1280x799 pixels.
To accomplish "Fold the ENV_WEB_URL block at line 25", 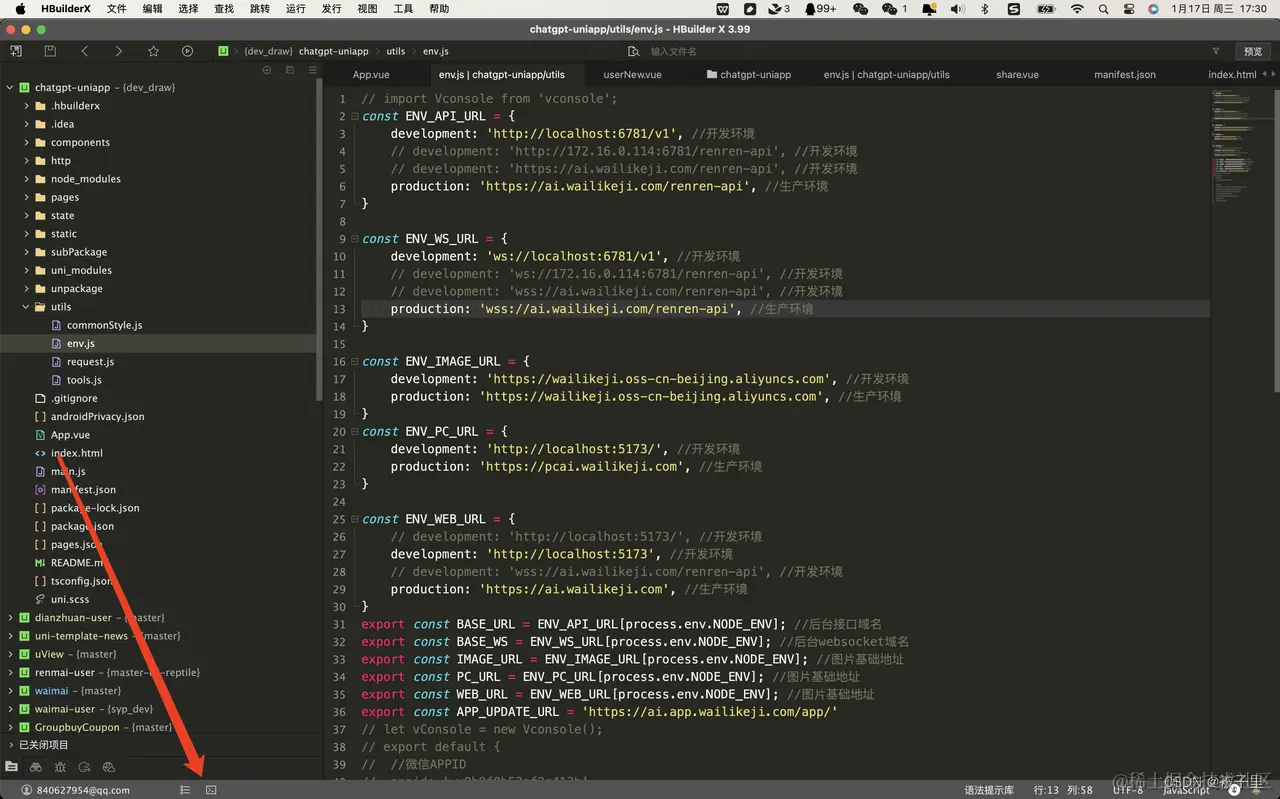I will pyautogui.click(x=355, y=520).
